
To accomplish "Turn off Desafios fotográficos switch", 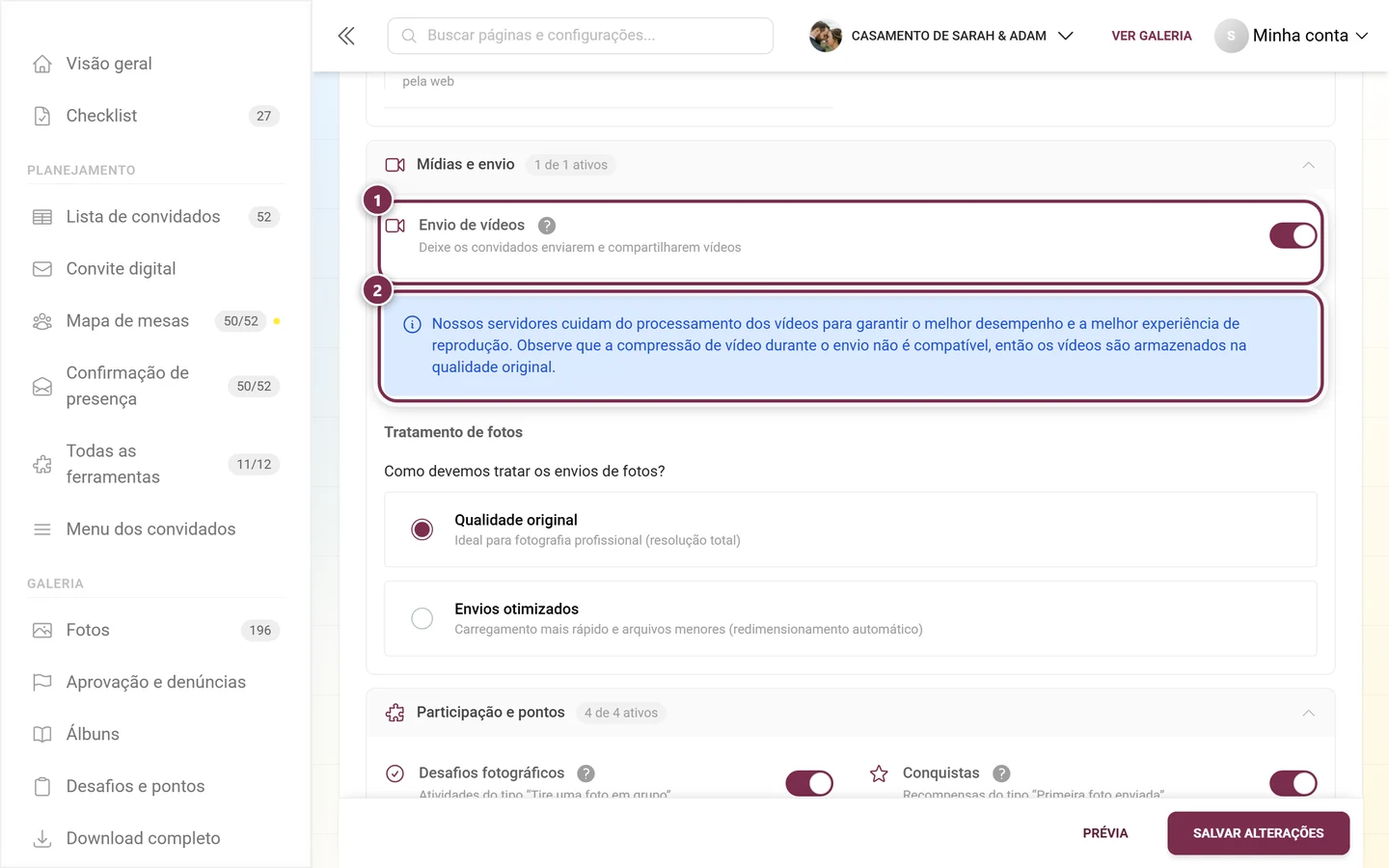I will [809, 783].
